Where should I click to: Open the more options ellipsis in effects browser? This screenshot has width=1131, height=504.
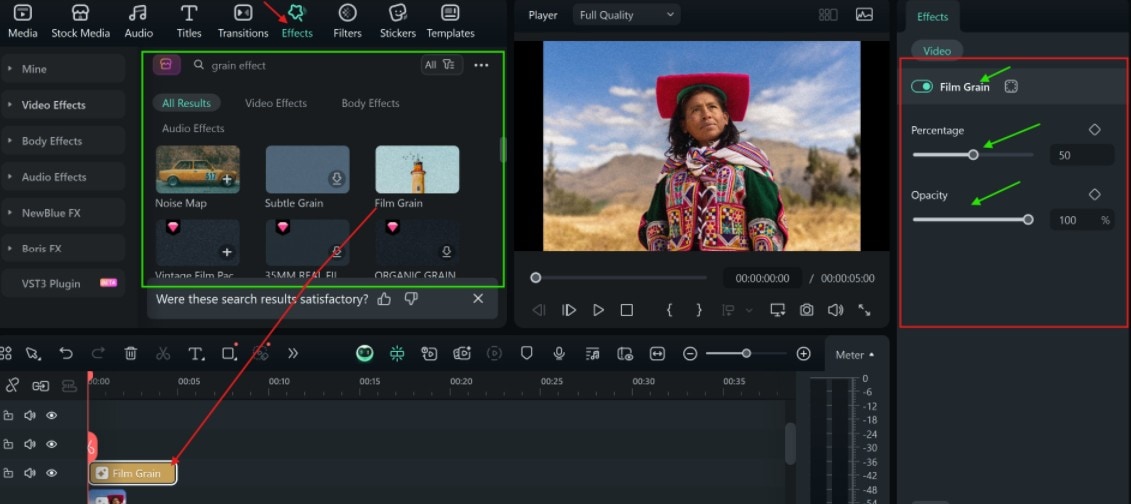(x=481, y=65)
